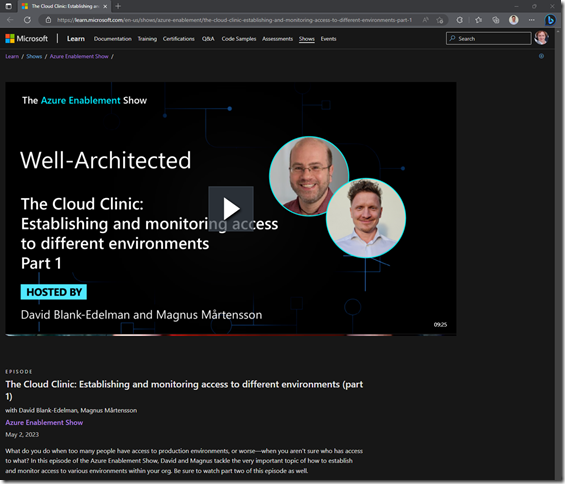Screen dimensions: 565x484
Task: Refresh the page with reload icon
Action: (27, 20)
